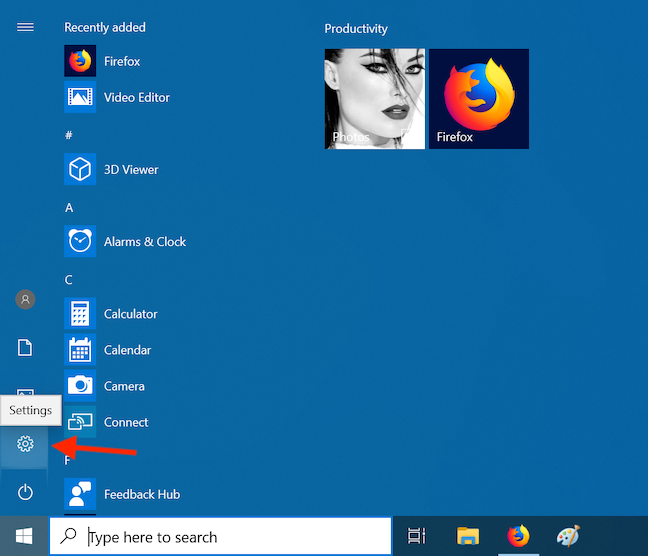Select the 'Calculator' label text

coord(131,314)
